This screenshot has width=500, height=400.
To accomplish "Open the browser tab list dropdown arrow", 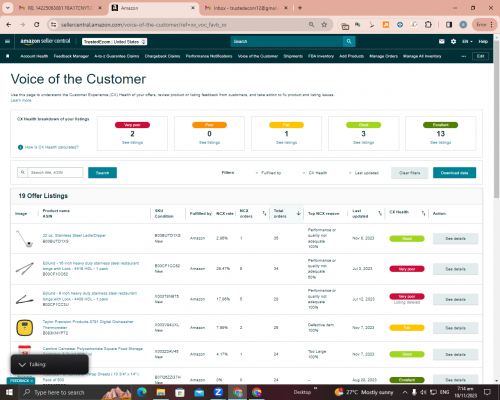I will [7, 8].
